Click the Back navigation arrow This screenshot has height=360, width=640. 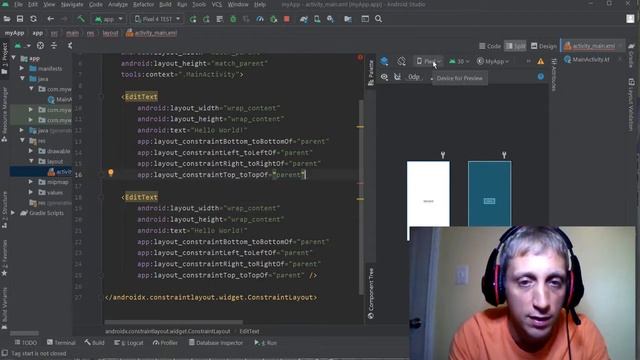[51, 19]
